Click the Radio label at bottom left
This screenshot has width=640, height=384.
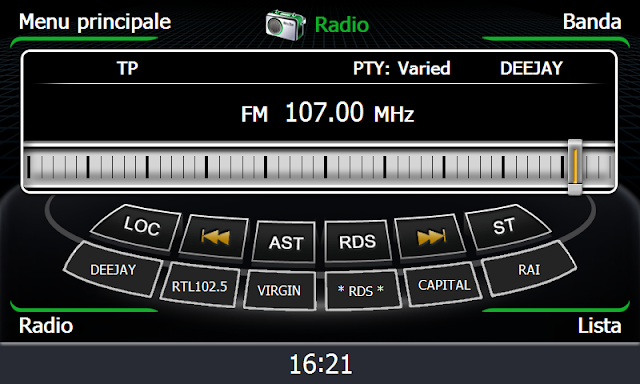click(46, 326)
